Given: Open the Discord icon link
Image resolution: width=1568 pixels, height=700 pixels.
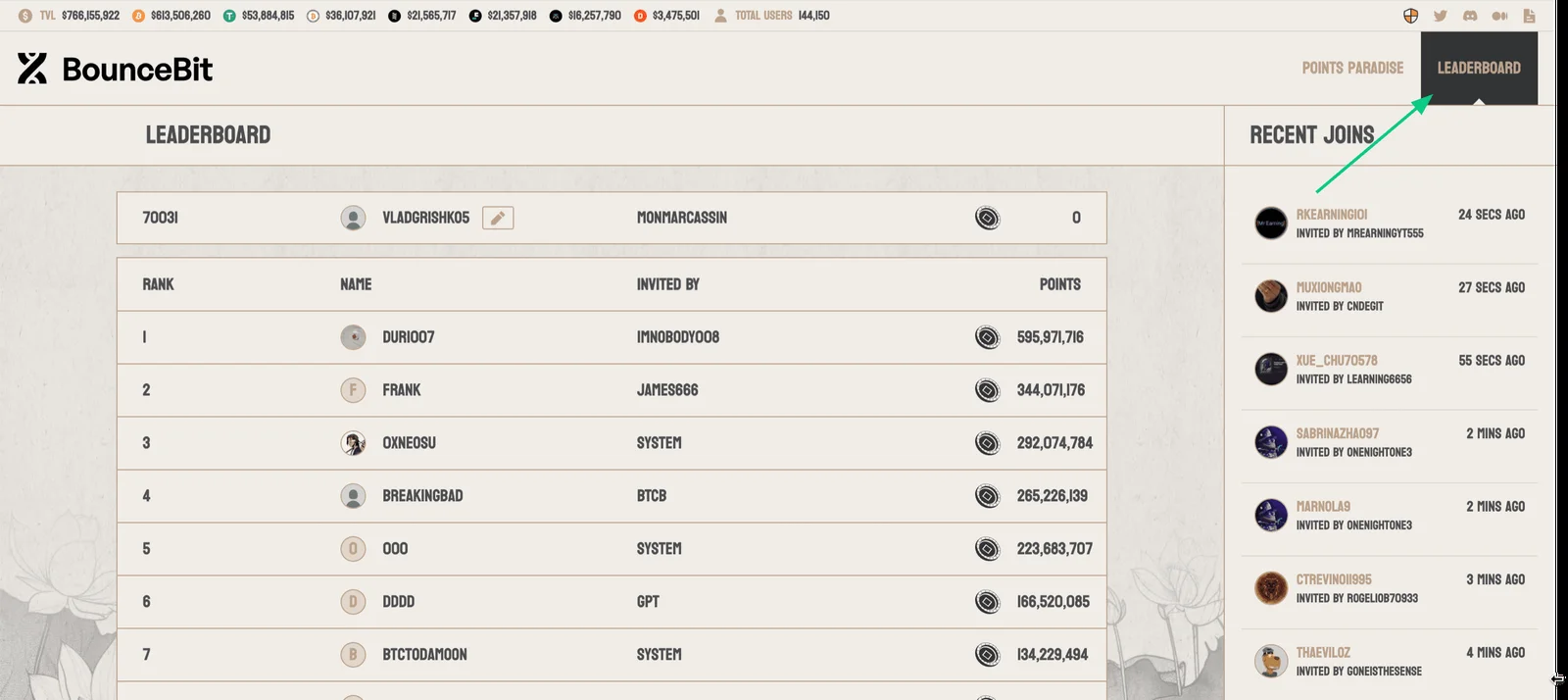Looking at the screenshot, I should click(1469, 16).
